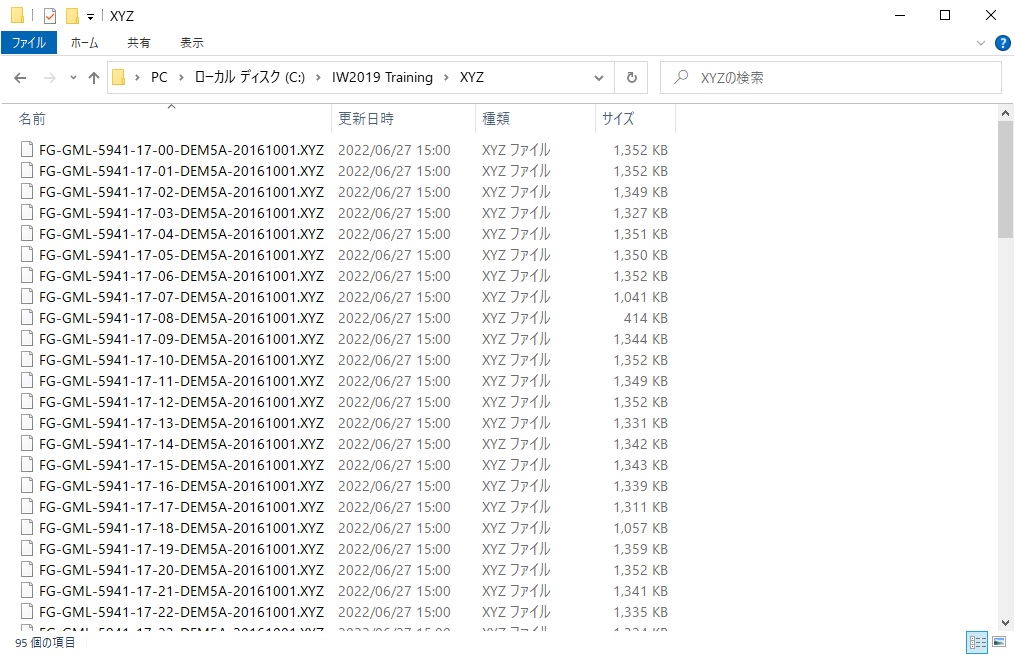
Task: Open the recent locations dropdown arrow
Action: click(73, 78)
